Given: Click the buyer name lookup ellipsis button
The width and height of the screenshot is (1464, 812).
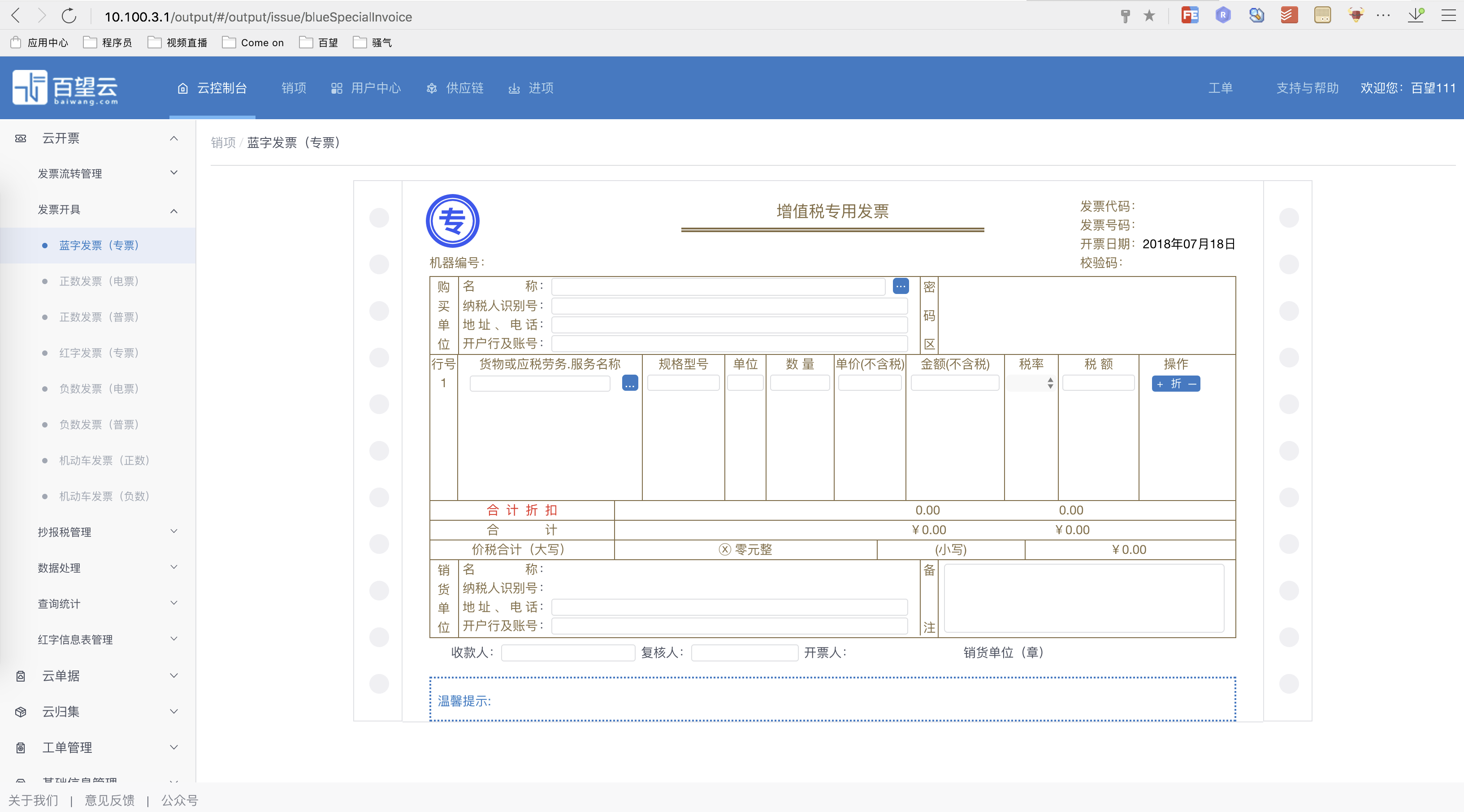Looking at the screenshot, I should [x=900, y=286].
